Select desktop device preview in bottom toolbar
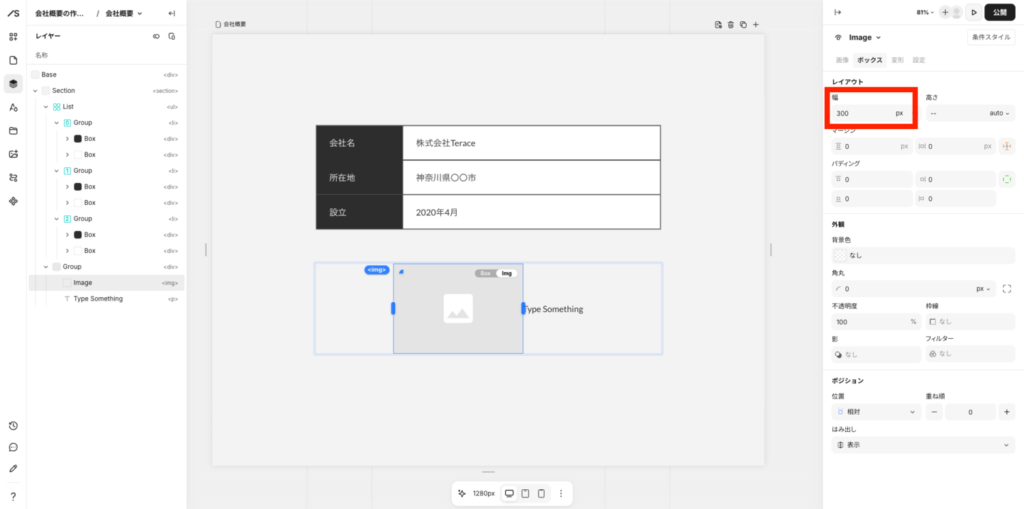This screenshot has width=1024, height=509. [509, 493]
